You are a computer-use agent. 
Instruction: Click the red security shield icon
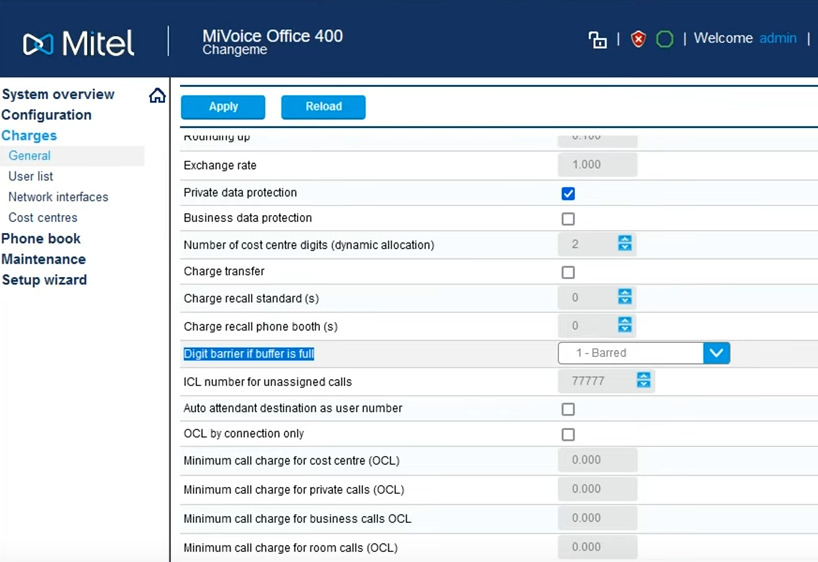[x=638, y=40]
